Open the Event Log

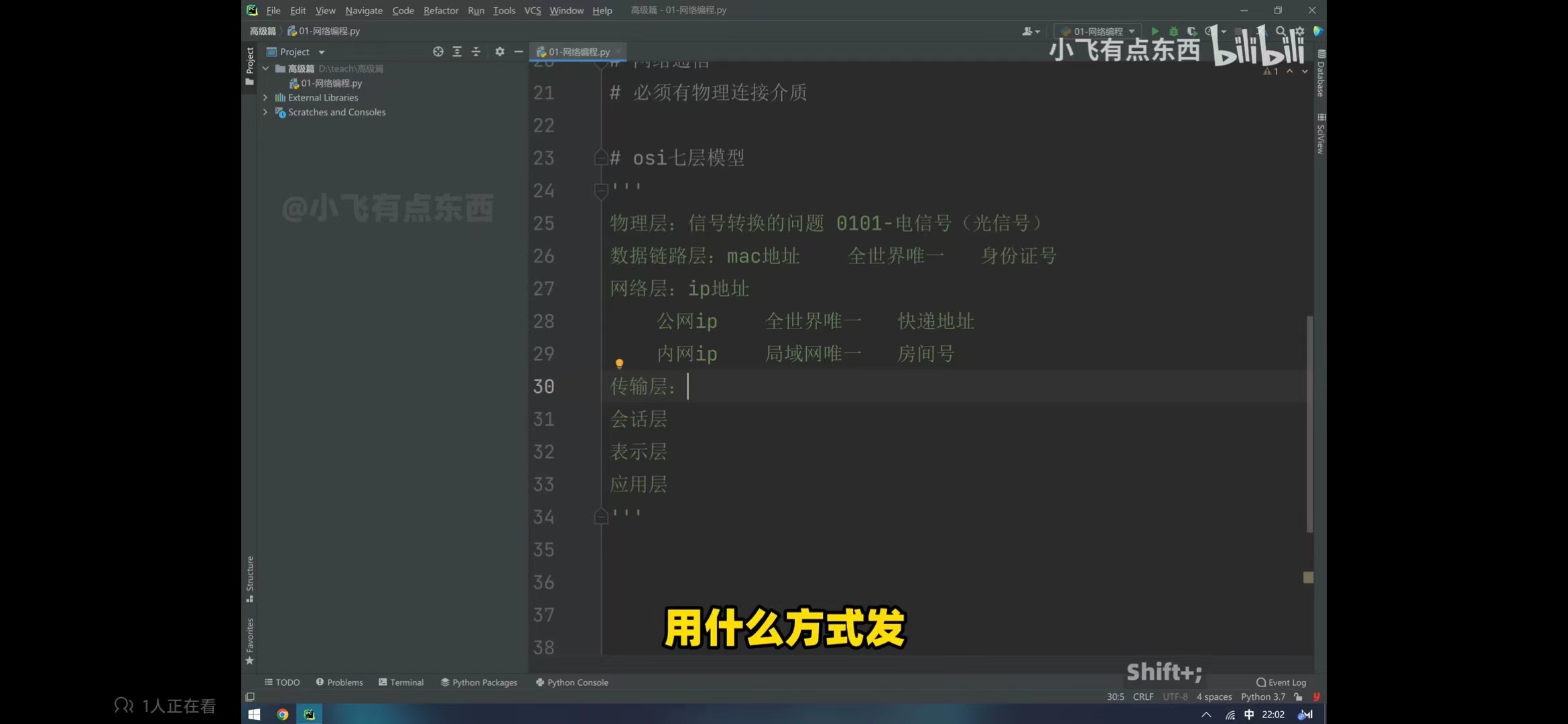tap(1281, 682)
